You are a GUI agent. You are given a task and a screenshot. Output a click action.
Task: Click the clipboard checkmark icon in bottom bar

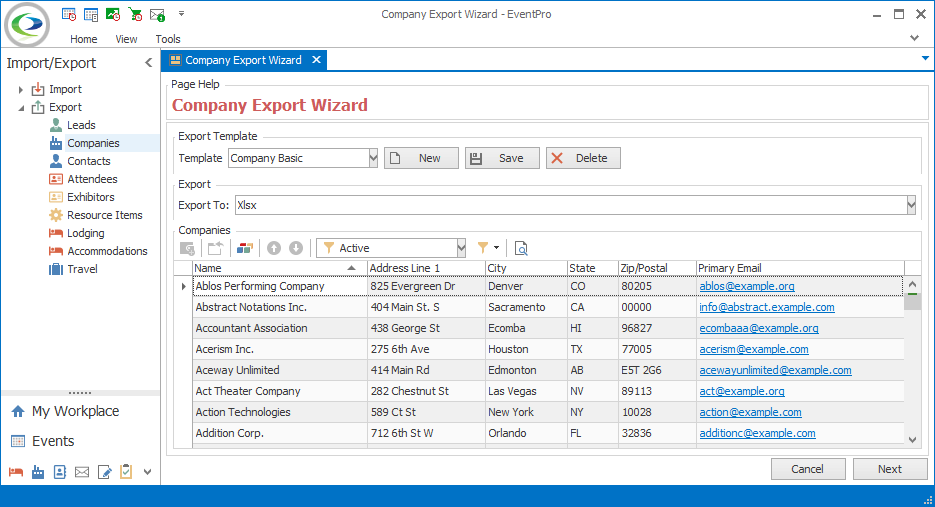(x=126, y=472)
